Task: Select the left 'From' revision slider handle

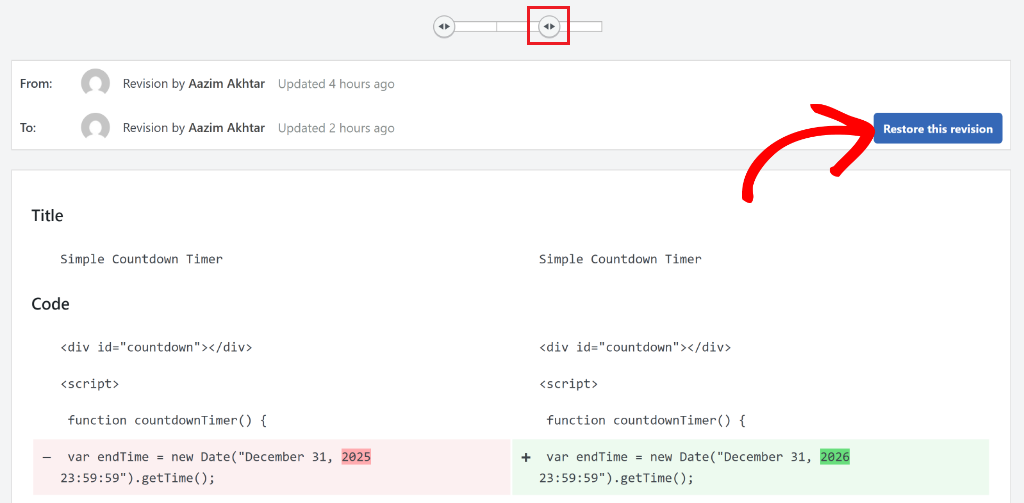Action: [444, 27]
